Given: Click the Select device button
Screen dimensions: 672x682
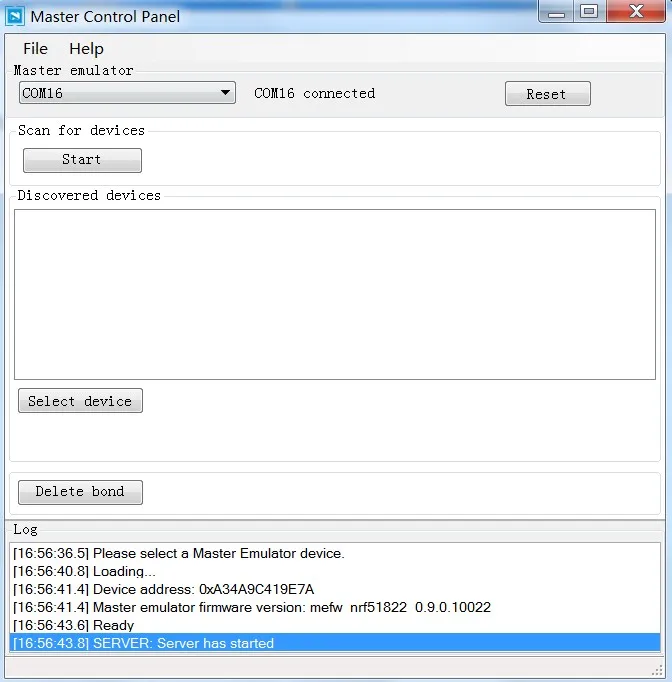Looking at the screenshot, I should [x=80, y=401].
